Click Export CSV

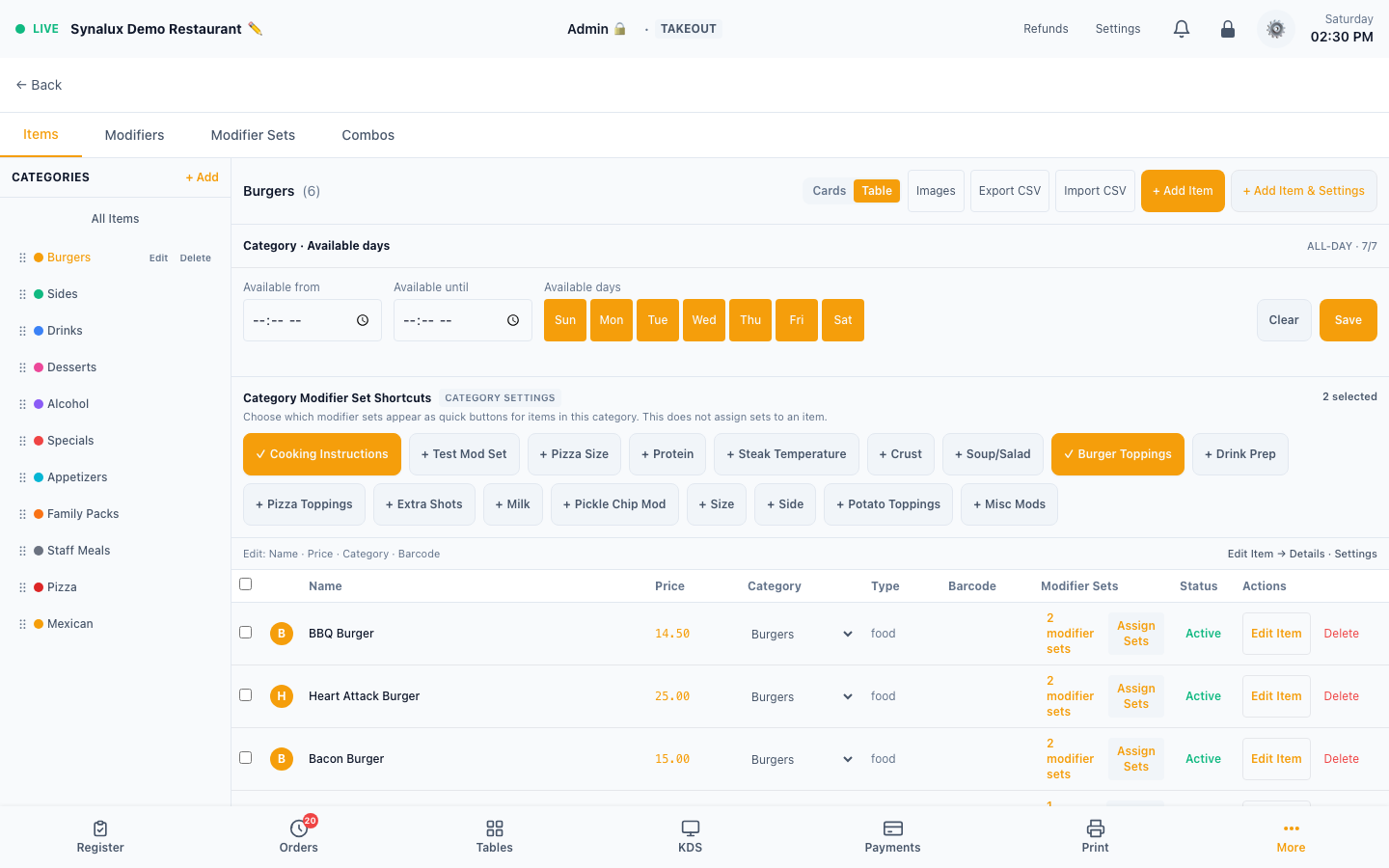tap(1010, 191)
